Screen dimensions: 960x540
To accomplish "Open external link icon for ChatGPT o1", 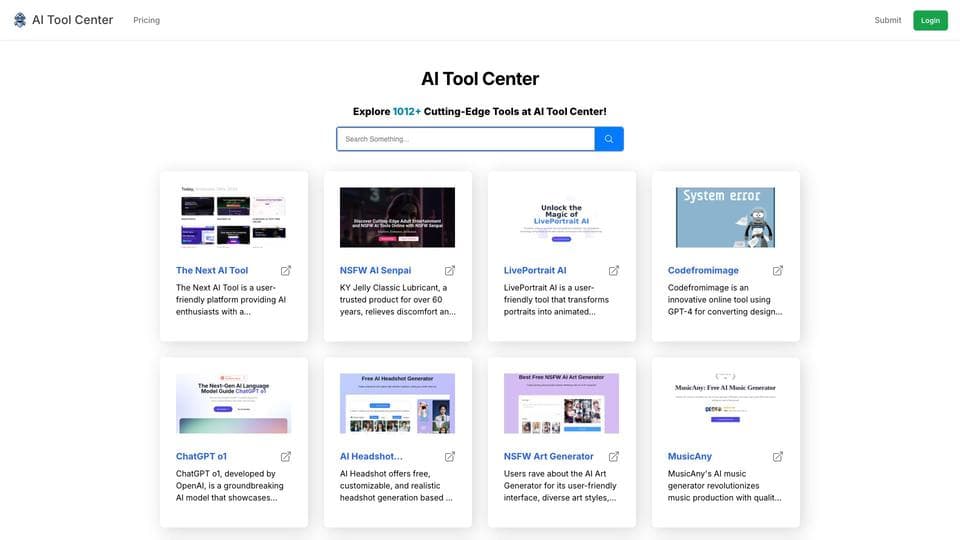I will 286,457.
